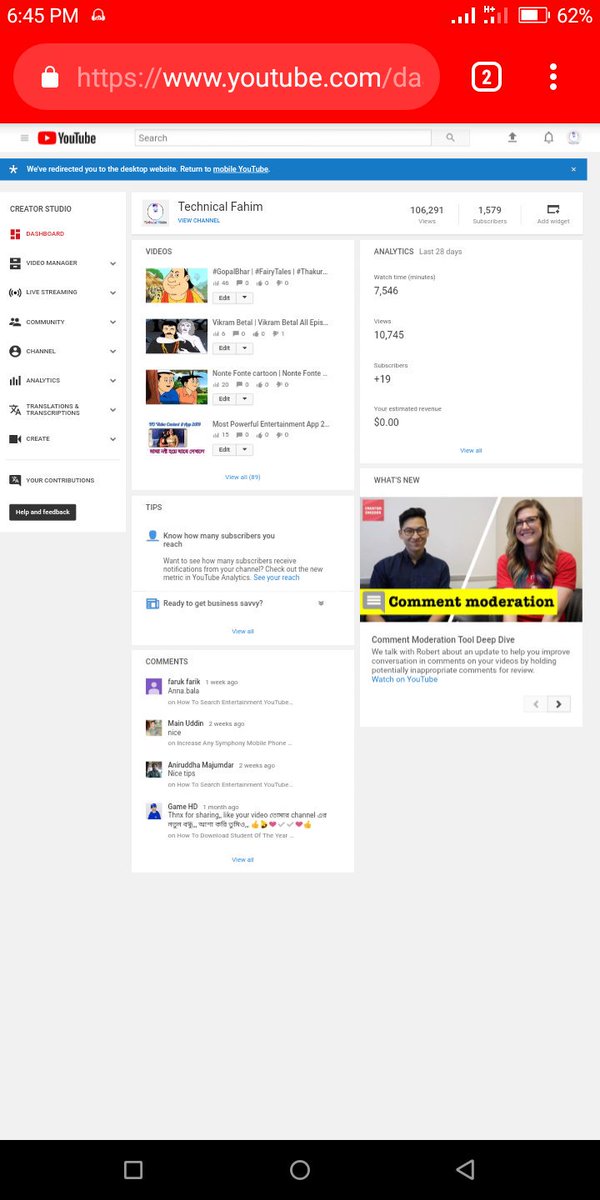Click View all link under Comments
The height and width of the screenshot is (1200, 600).
(243, 860)
